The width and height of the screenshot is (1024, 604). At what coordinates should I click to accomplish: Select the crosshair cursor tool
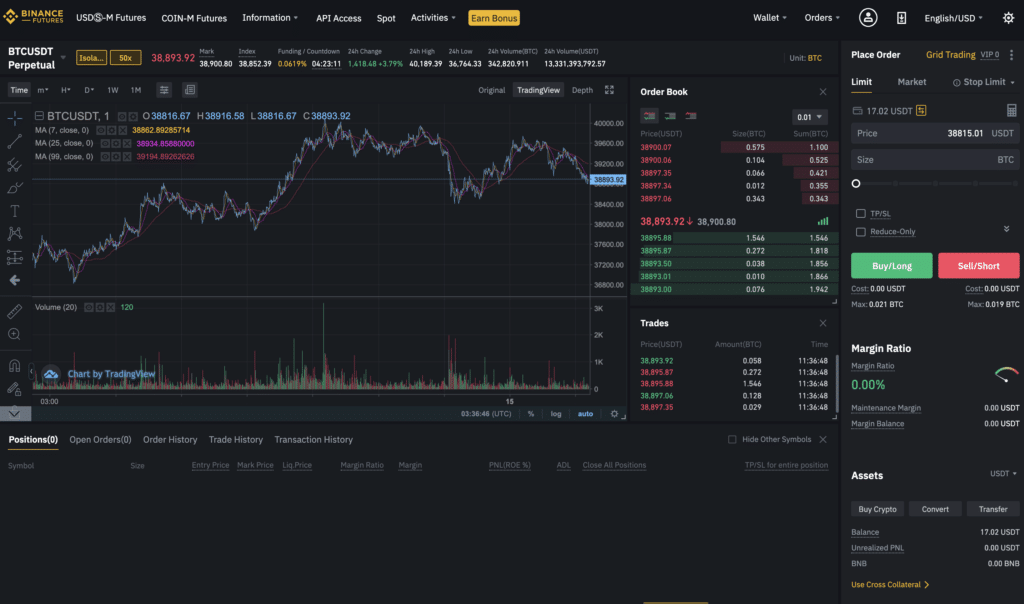[x=13, y=120]
